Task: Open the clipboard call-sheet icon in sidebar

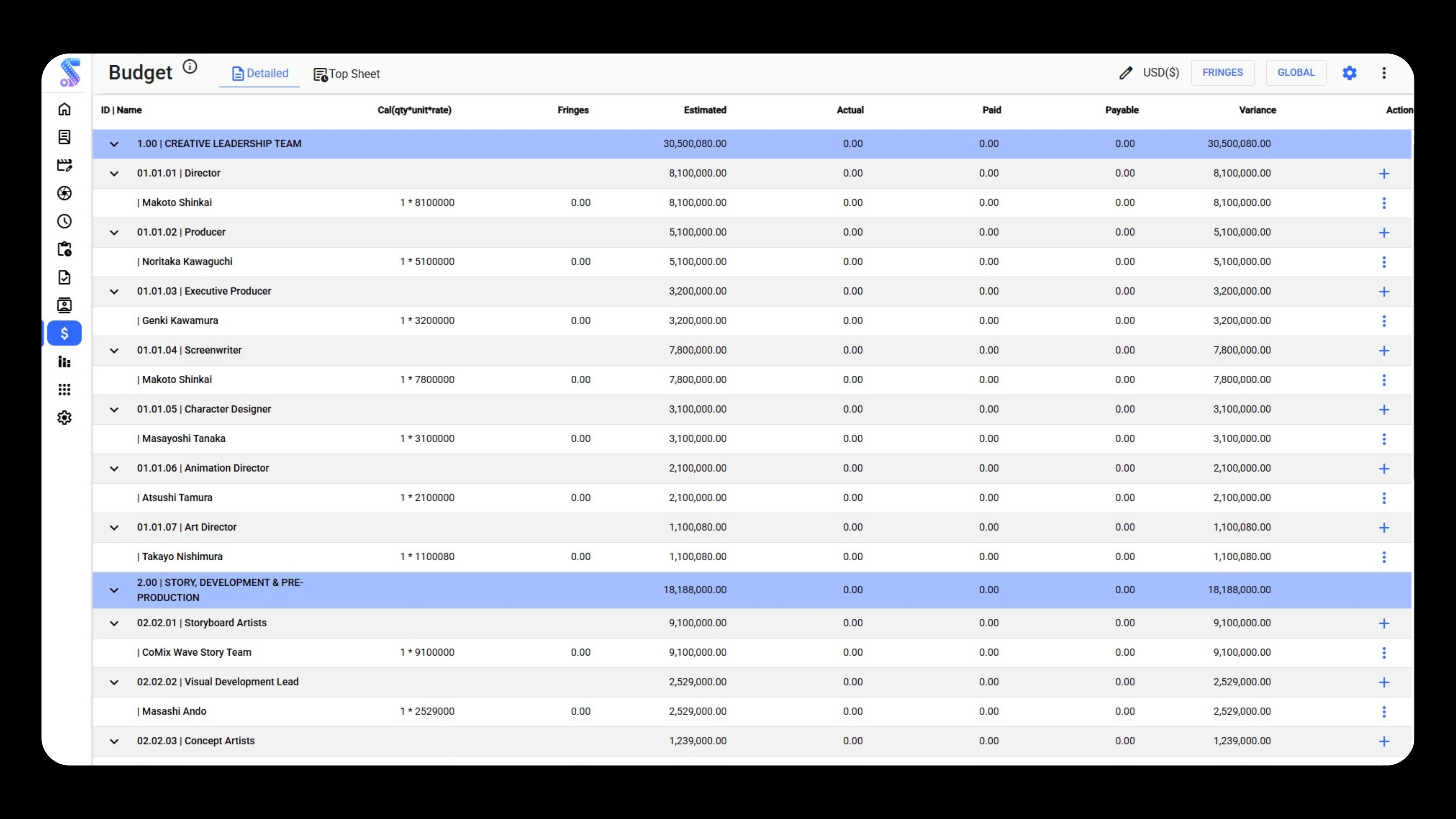Action: (x=65, y=249)
